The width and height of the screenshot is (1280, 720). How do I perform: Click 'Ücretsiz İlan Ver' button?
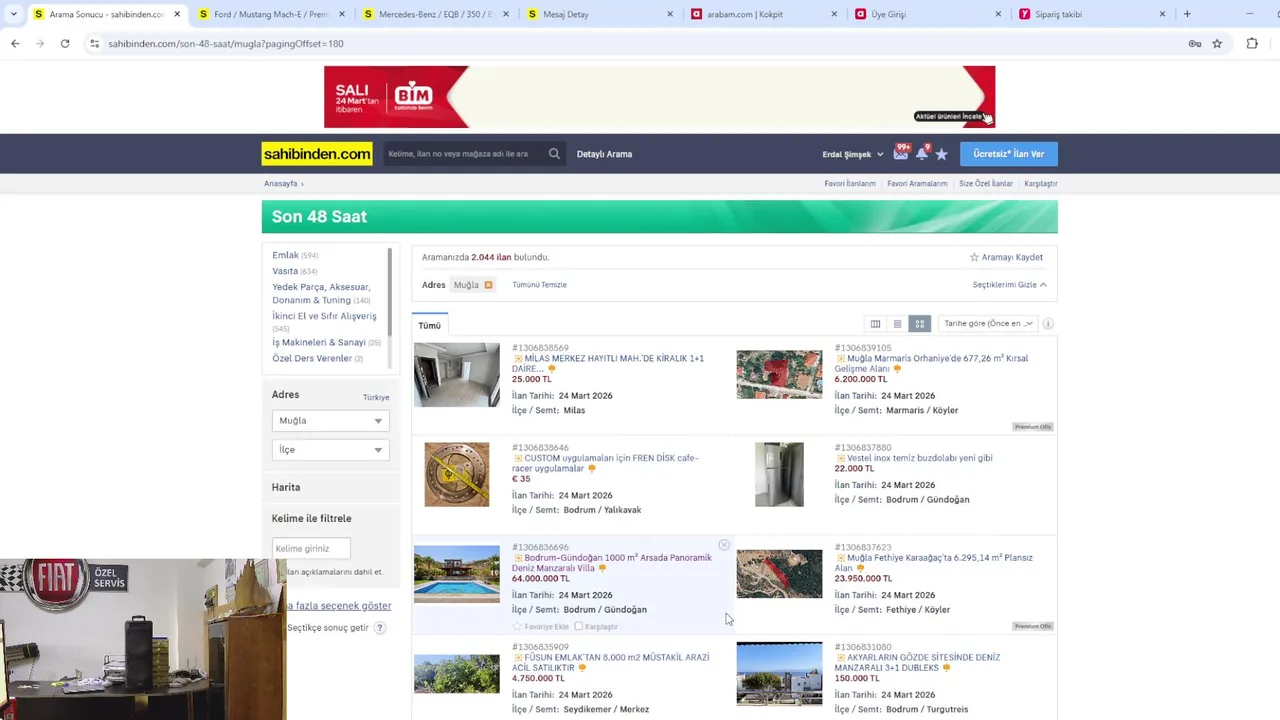coord(1009,154)
